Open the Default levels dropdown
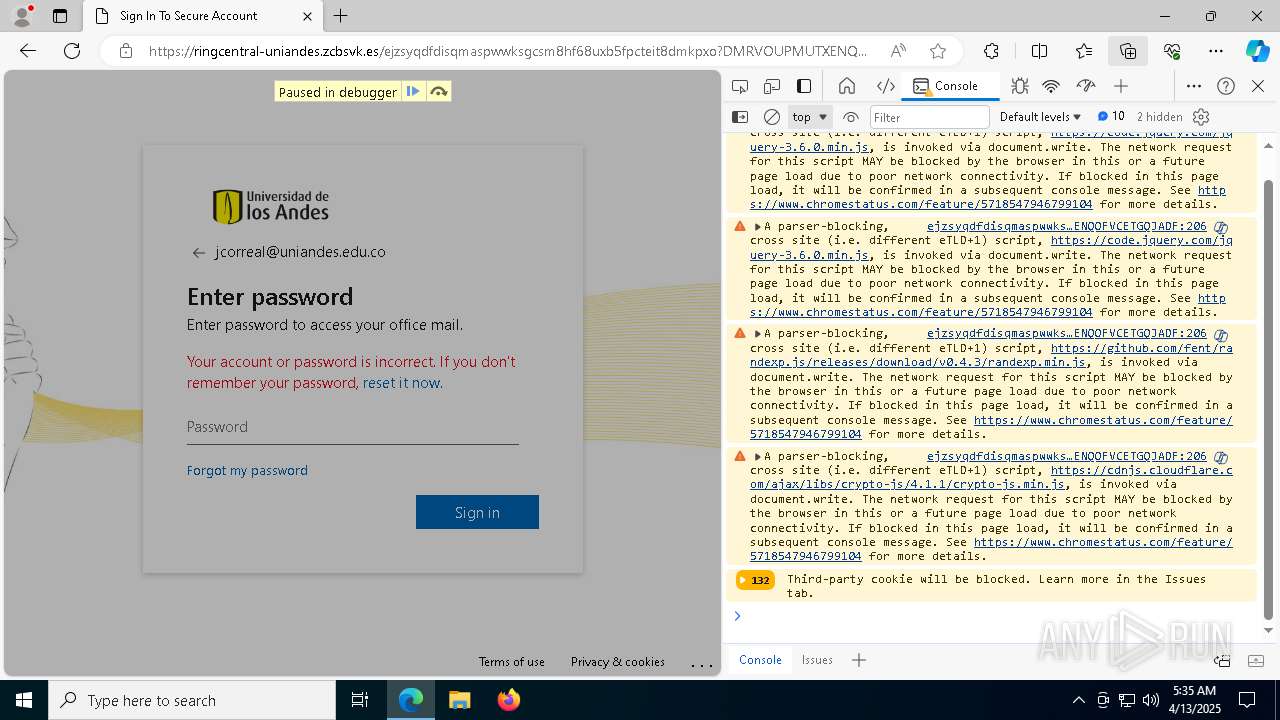The image size is (1280, 720). pos(1040,117)
